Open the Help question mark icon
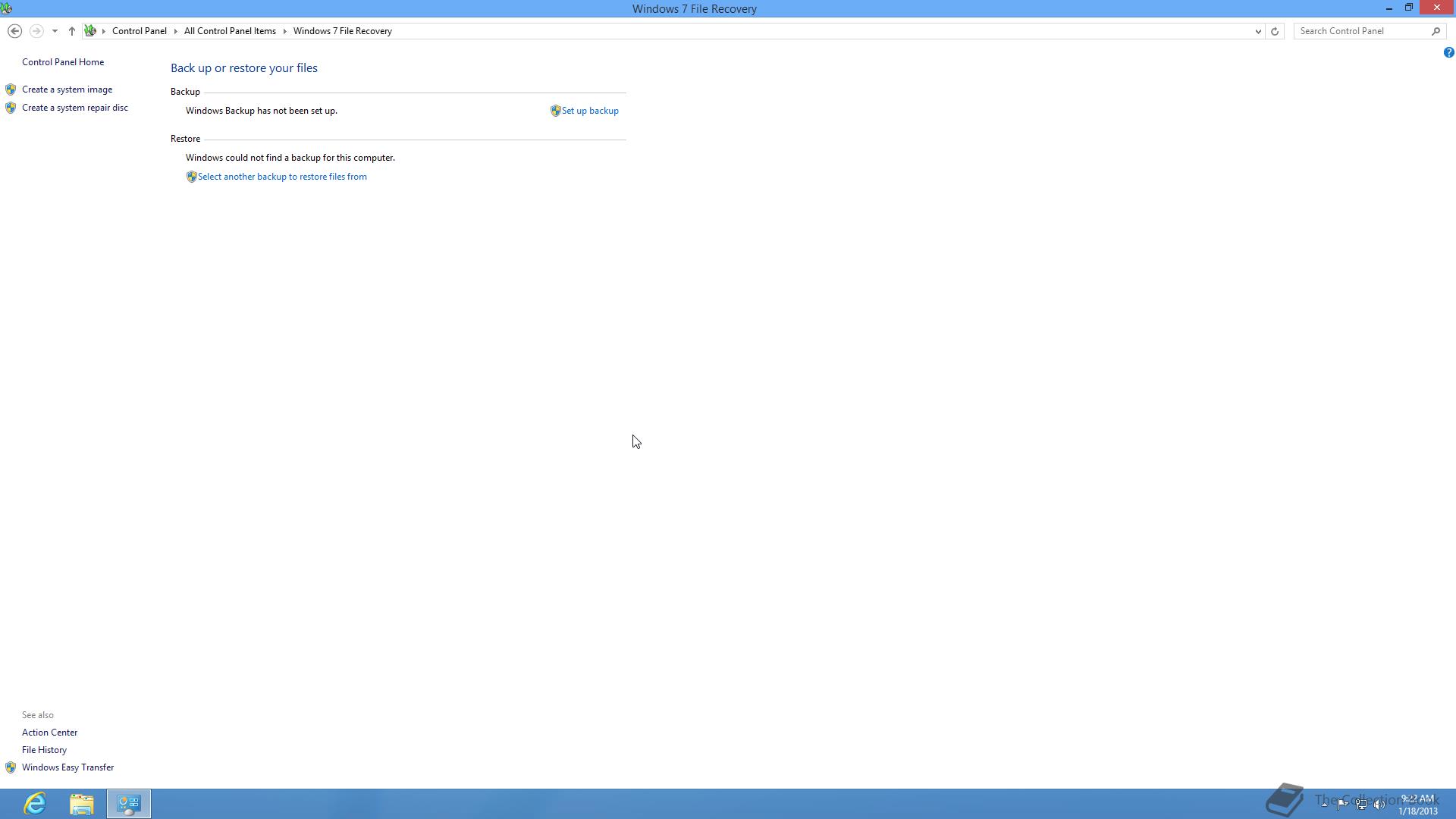 click(1448, 52)
